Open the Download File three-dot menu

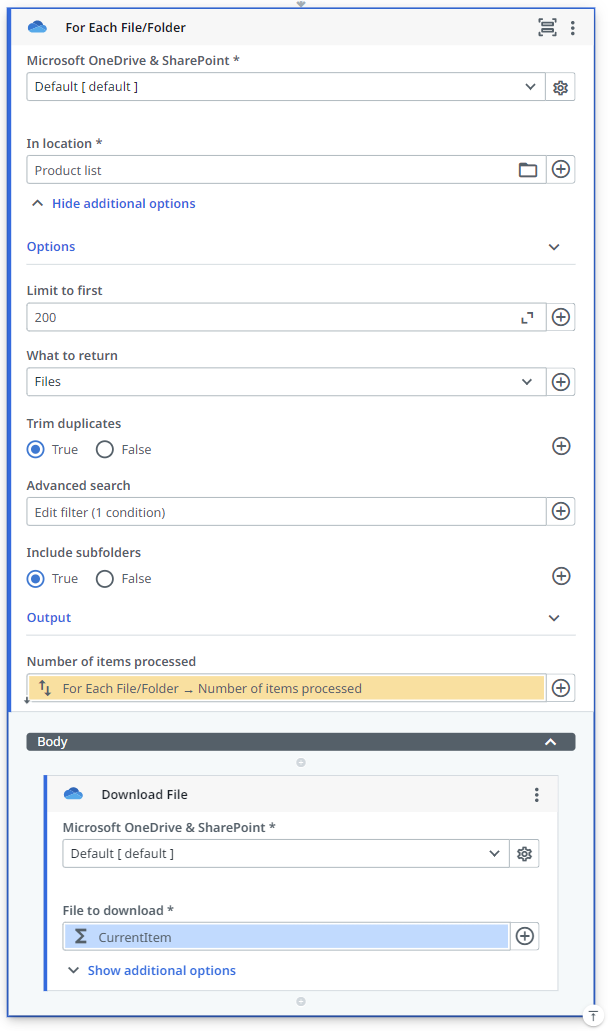point(537,795)
